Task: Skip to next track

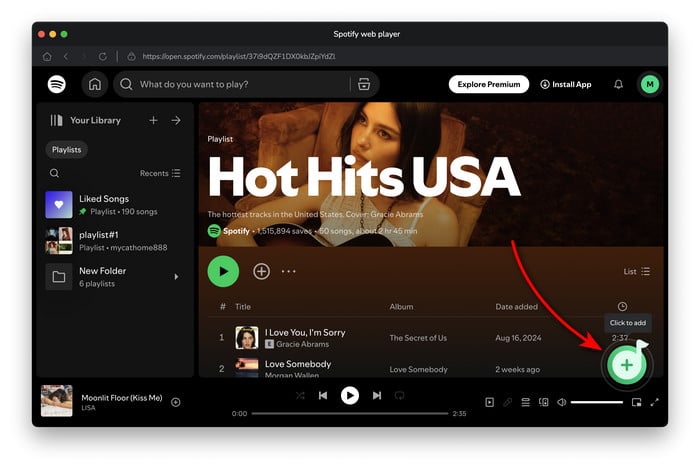Action: 377,396
